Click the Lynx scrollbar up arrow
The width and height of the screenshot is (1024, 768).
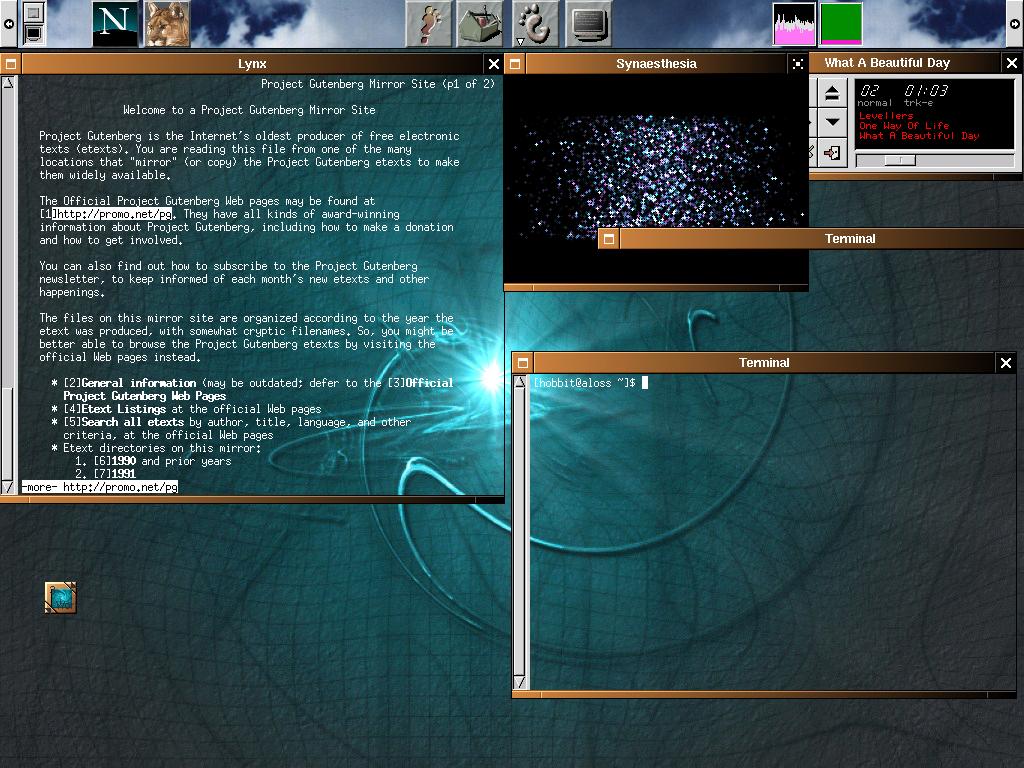point(8,83)
